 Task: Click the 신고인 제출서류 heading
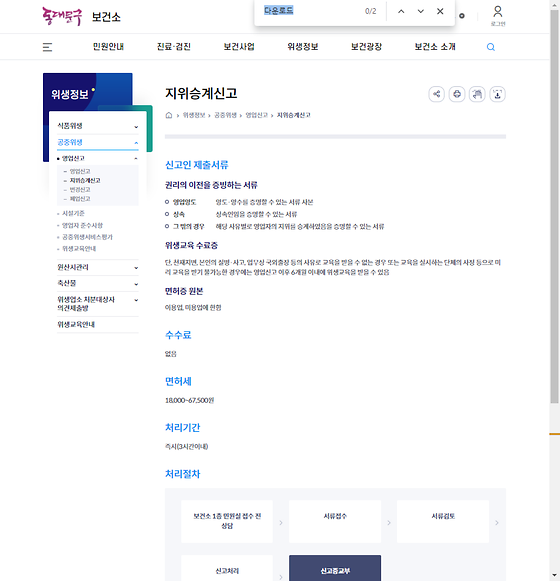196,165
